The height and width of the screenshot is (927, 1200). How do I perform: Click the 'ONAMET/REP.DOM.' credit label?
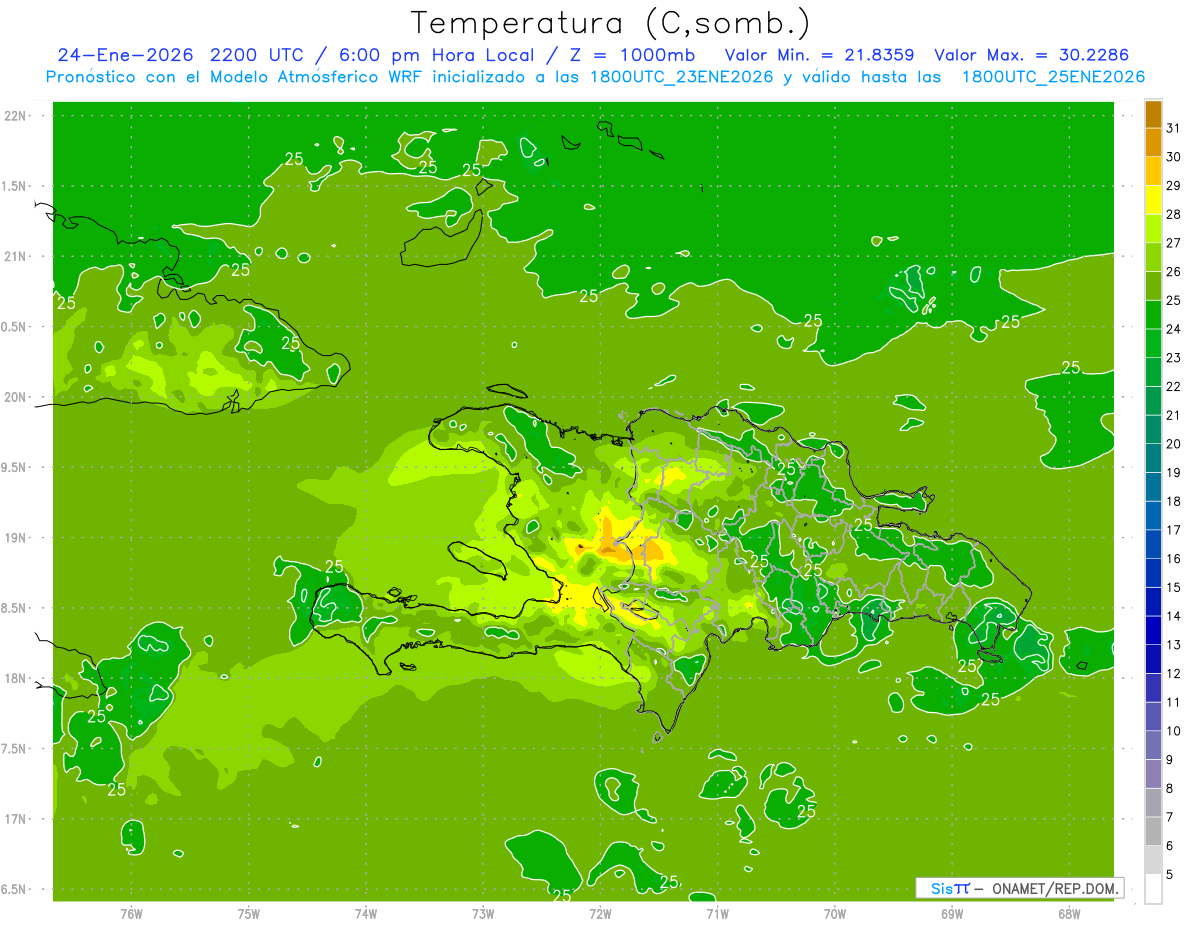[1054, 888]
